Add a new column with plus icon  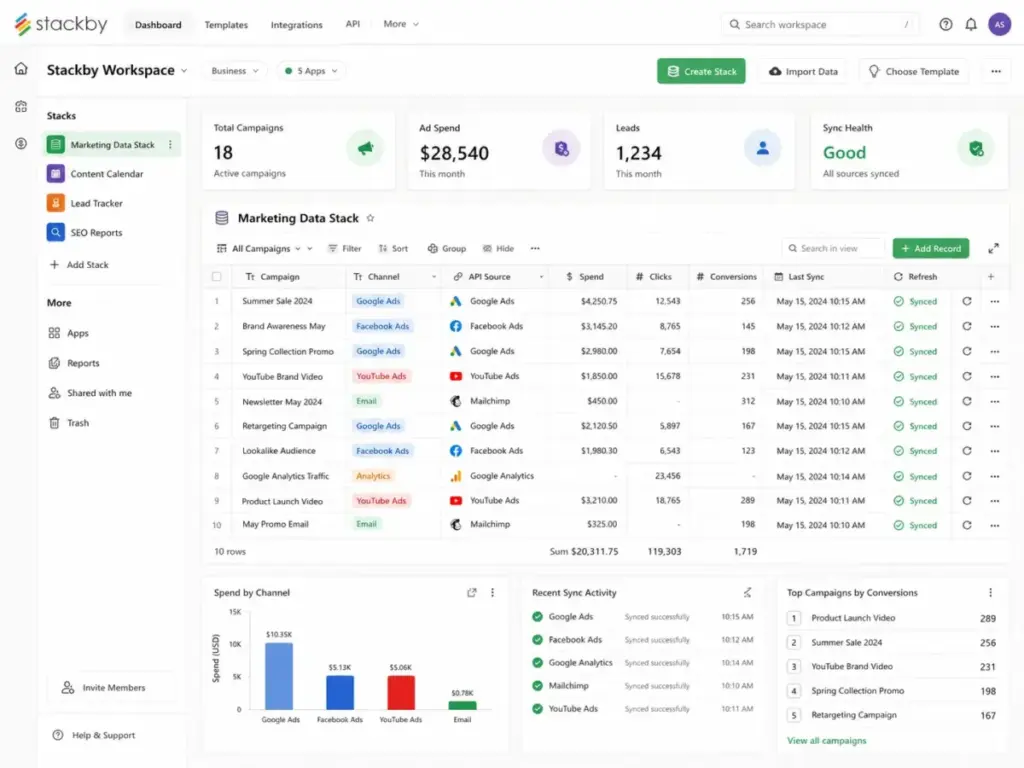pos(991,277)
